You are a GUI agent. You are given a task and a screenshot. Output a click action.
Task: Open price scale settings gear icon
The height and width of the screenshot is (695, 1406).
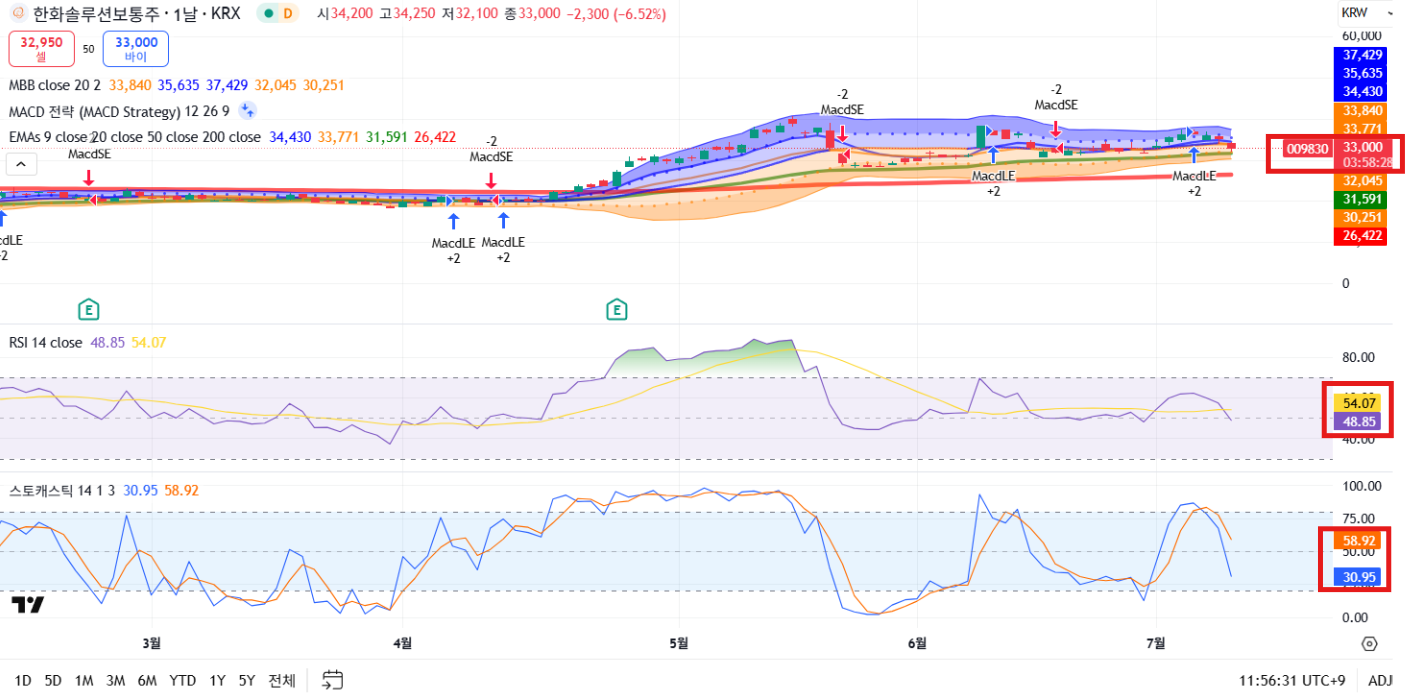(1369, 643)
